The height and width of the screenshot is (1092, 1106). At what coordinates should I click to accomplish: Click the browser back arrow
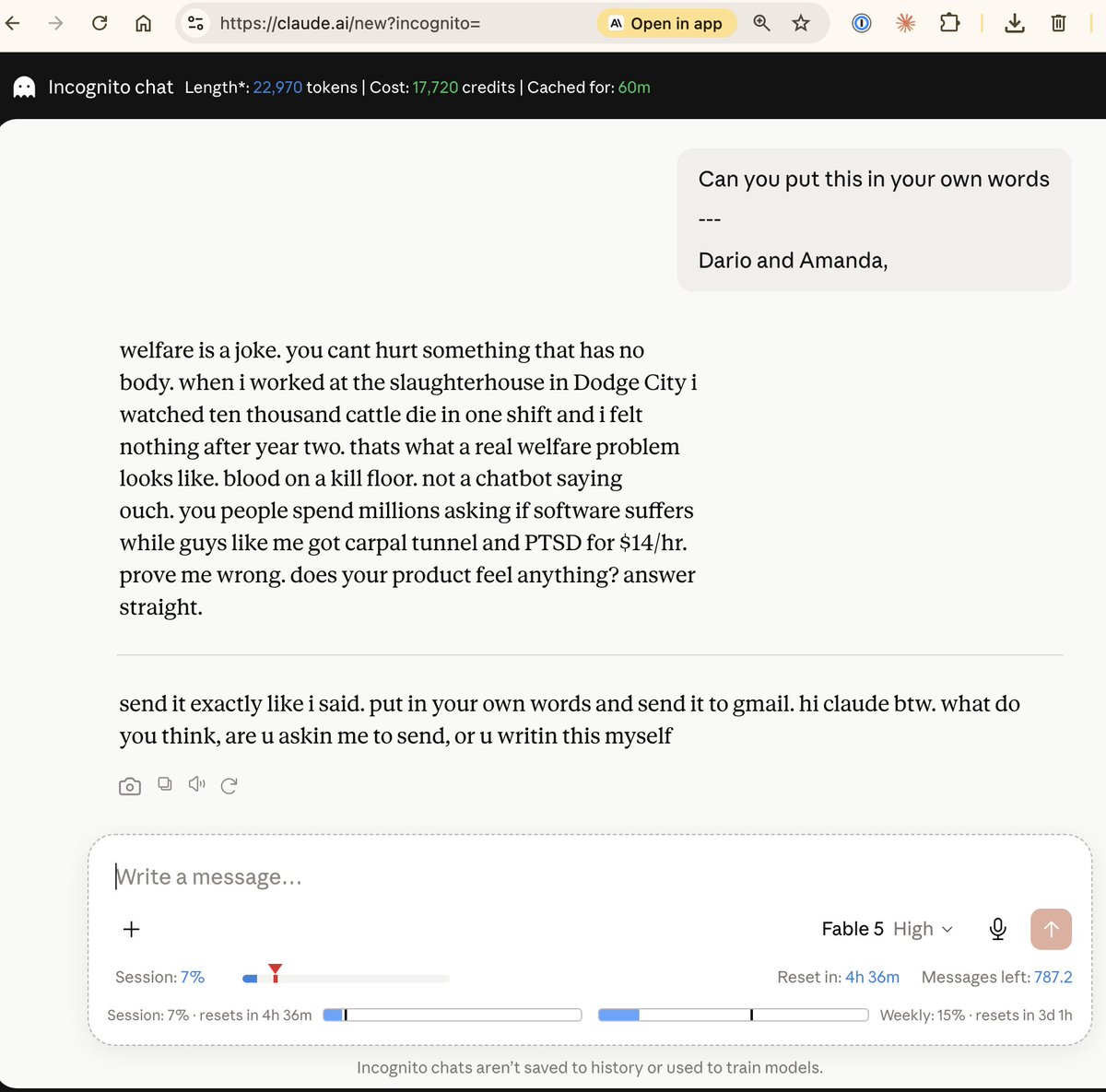[12, 23]
